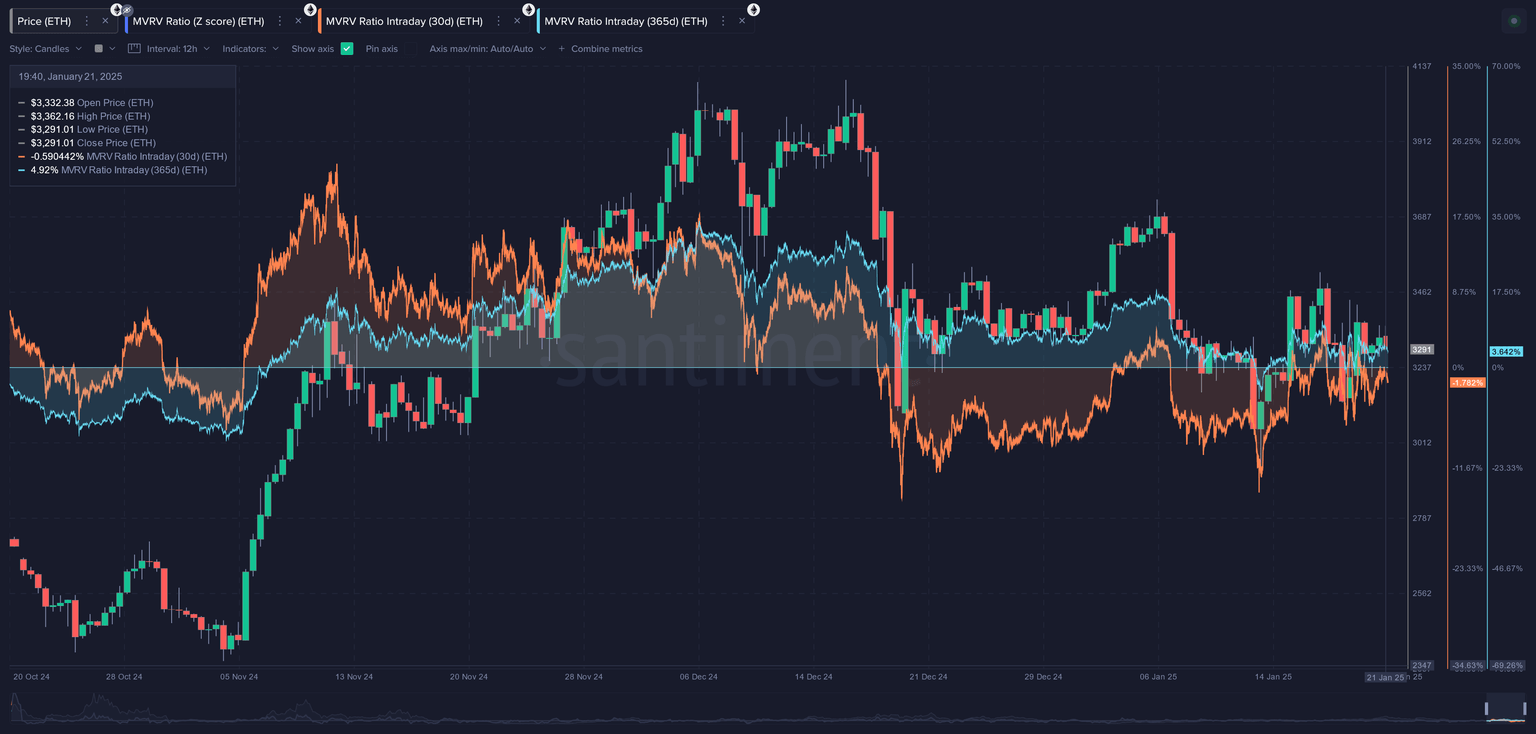Click the Ethereum icon above MVRV Ratio Intraday (30d)

308,8
